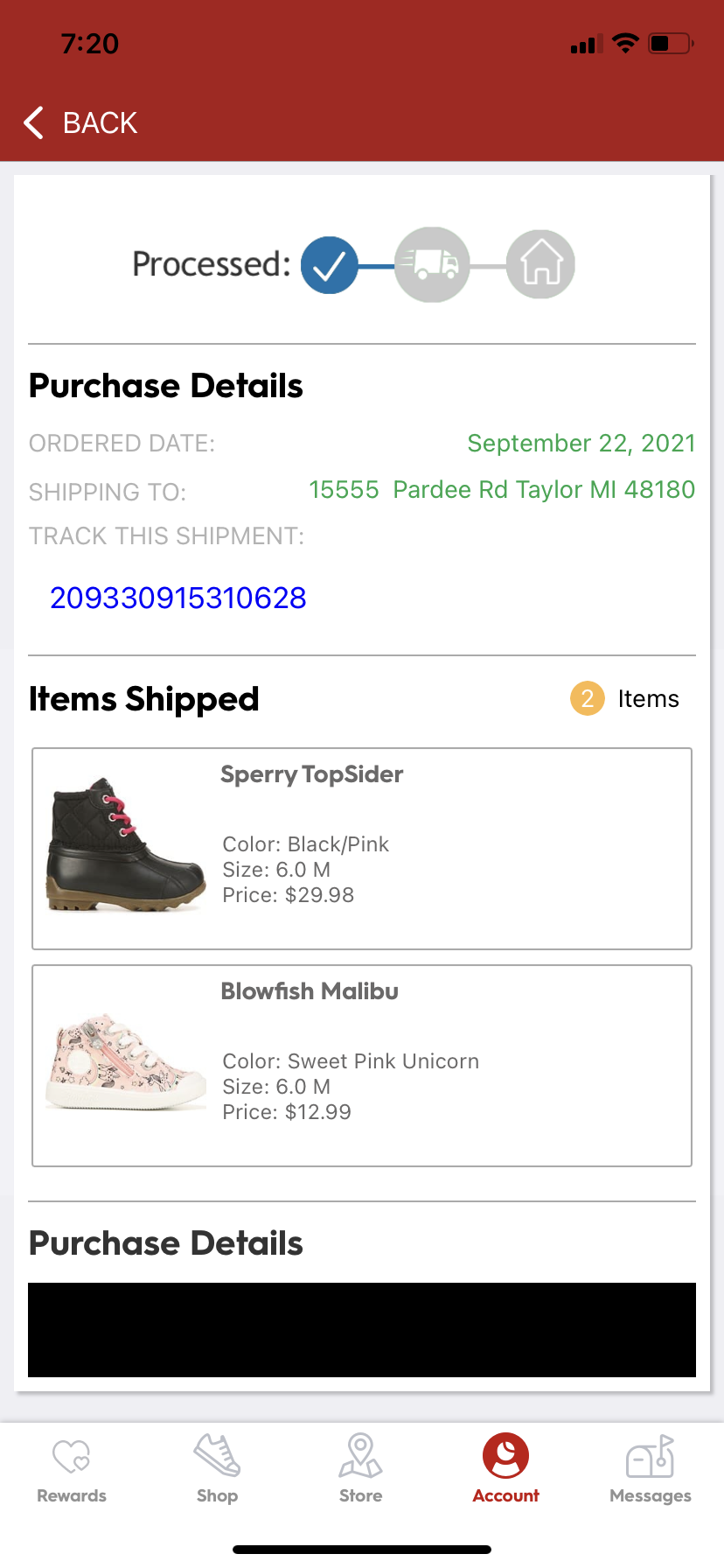The width and height of the screenshot is (724, 1568).
Task: Select the Blowfish Malibu product title
Action: pyautogui.click(x=310, y=991)
